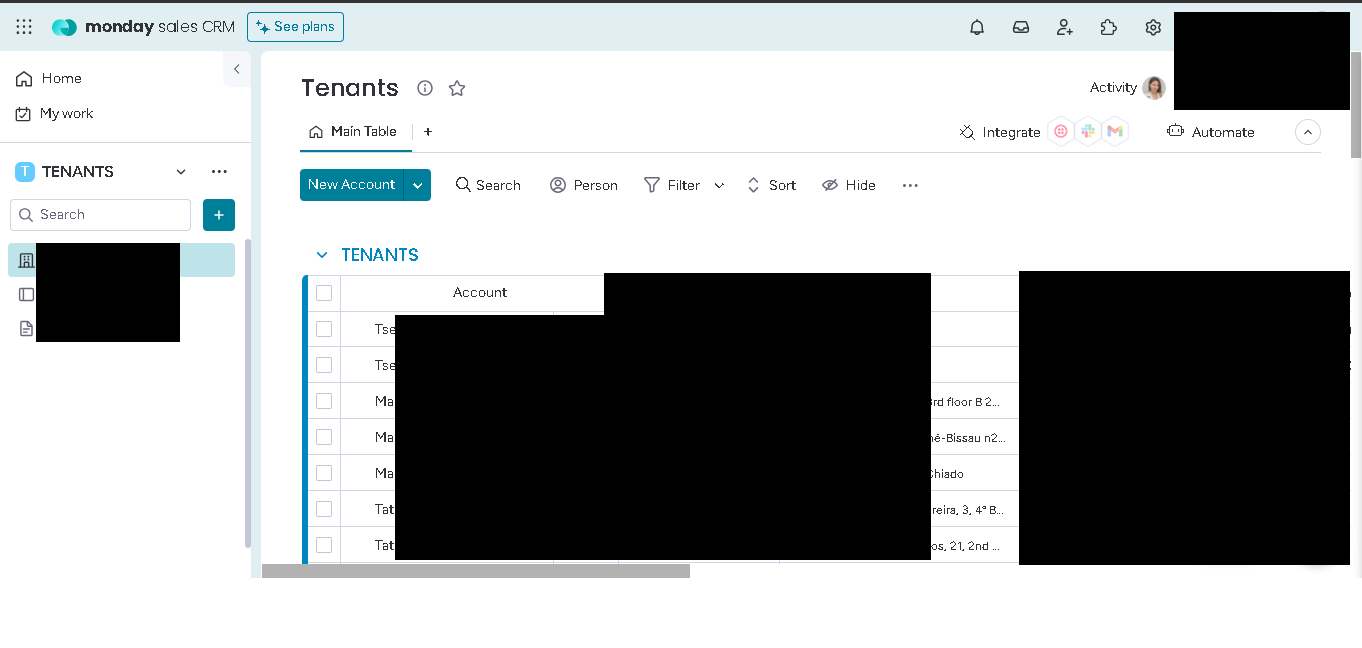Go to Home in sidebar
The image size is (1362, 648).
[x=49, y=78]
